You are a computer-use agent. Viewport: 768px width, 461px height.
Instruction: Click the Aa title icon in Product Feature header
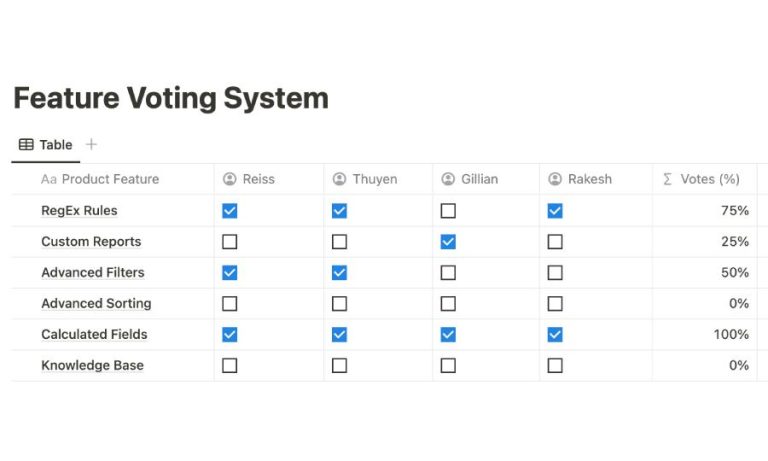pos(49,179)
